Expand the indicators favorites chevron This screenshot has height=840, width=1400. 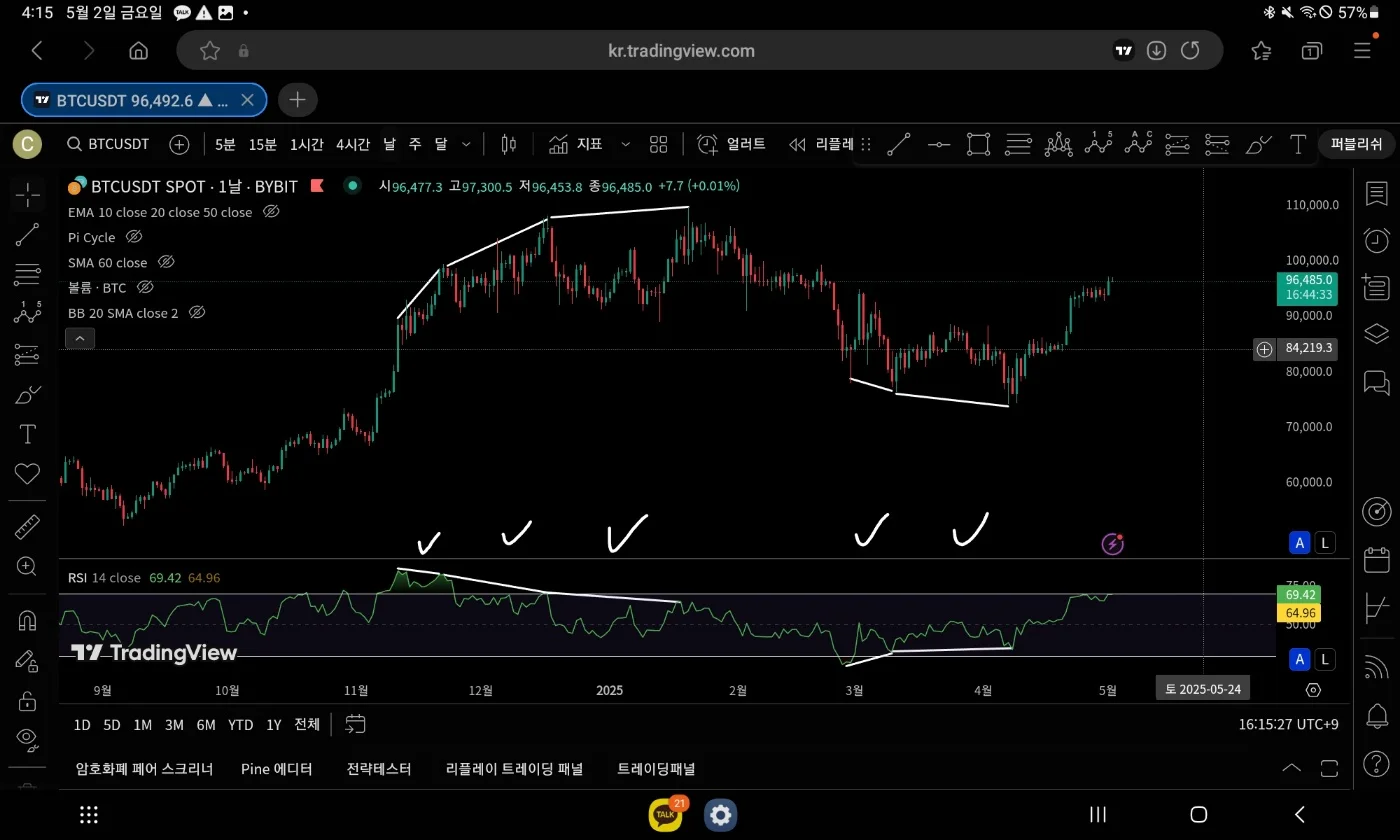(626, 144)
